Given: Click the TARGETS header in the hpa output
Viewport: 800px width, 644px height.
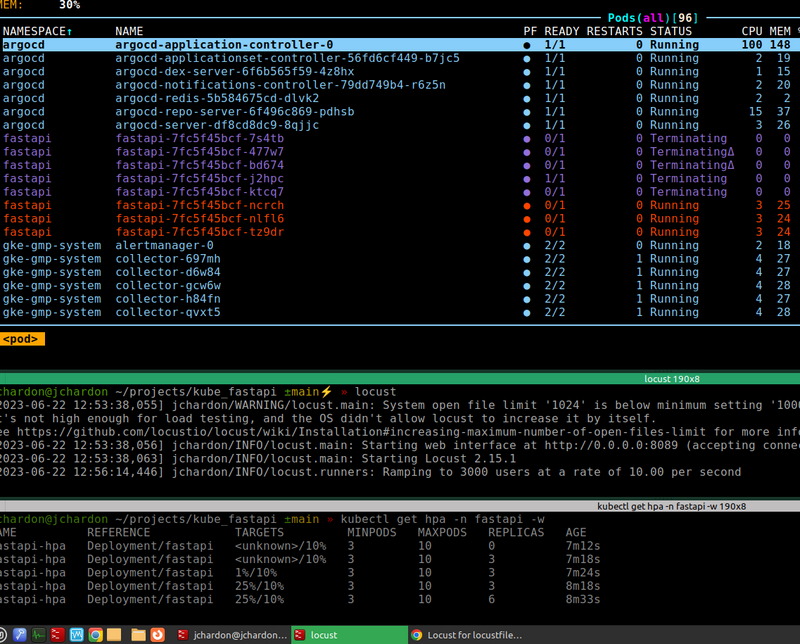Looking at the screenshot, I should (259, 532).
